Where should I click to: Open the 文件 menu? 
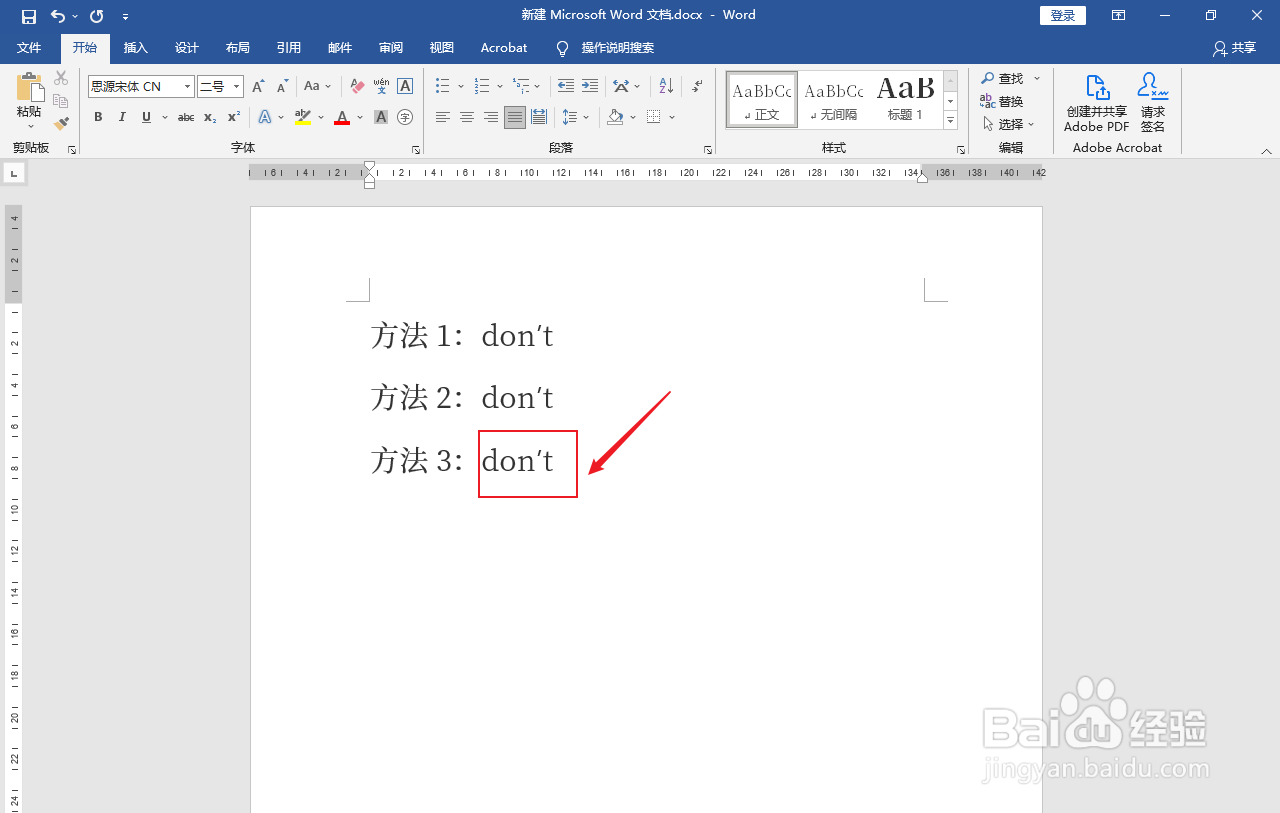(29, 48)
